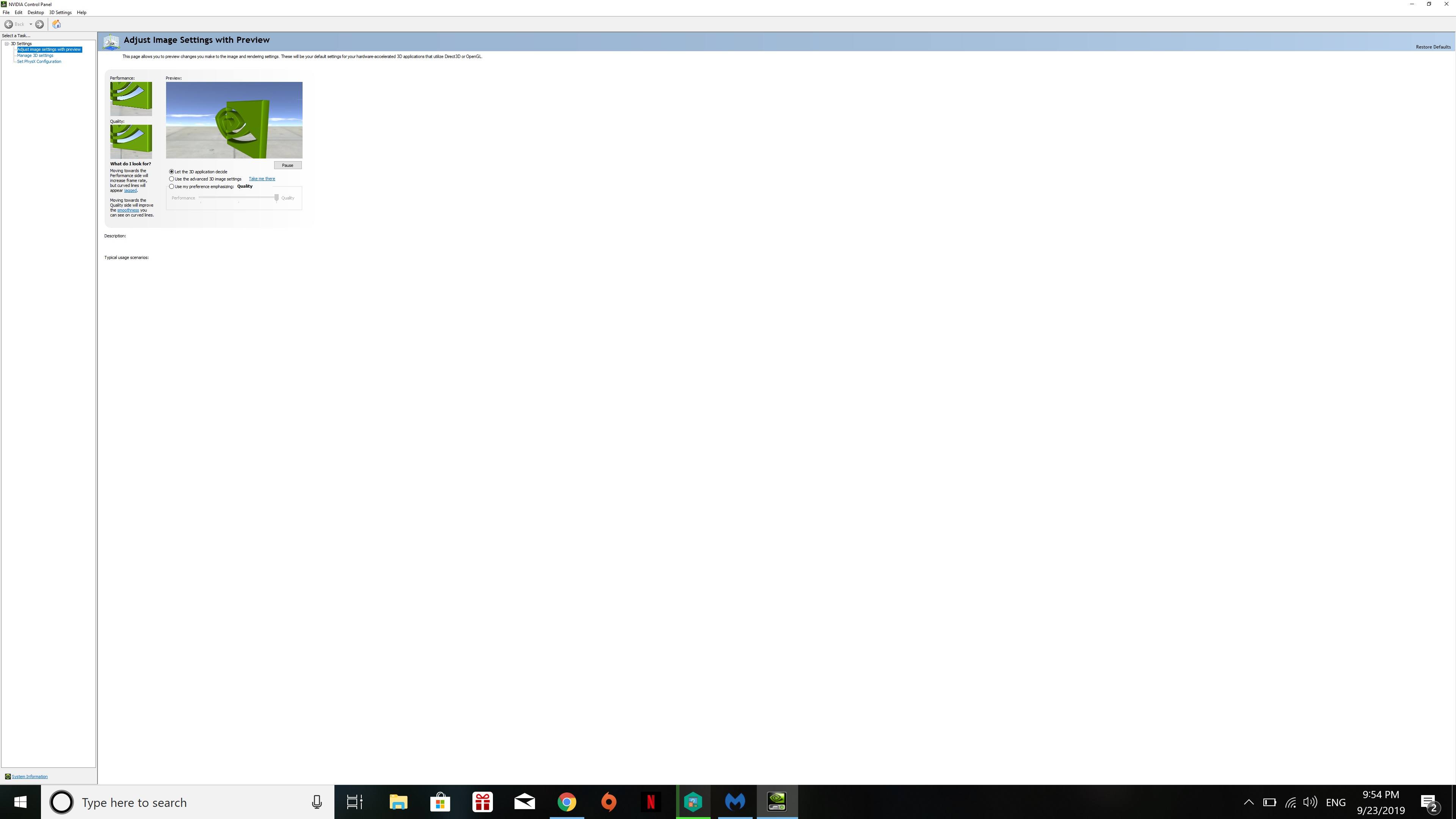Image resolution: width=1456 pixels, height=819 pixels.
Task: Open the Edit menu
Action: 19,13
